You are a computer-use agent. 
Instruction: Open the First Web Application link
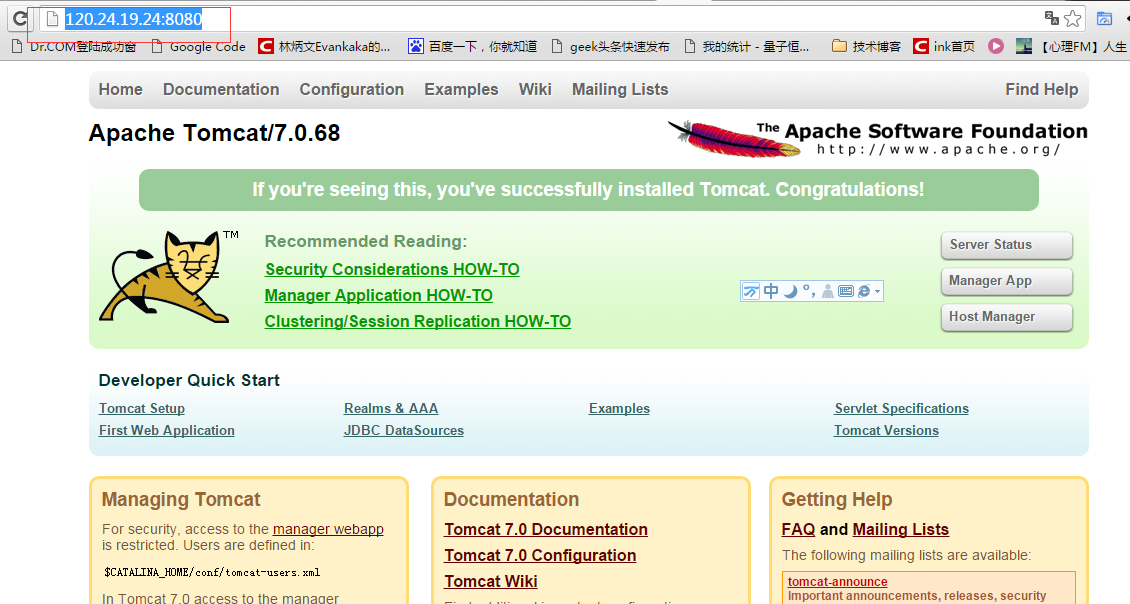click(x=166, y=430)
